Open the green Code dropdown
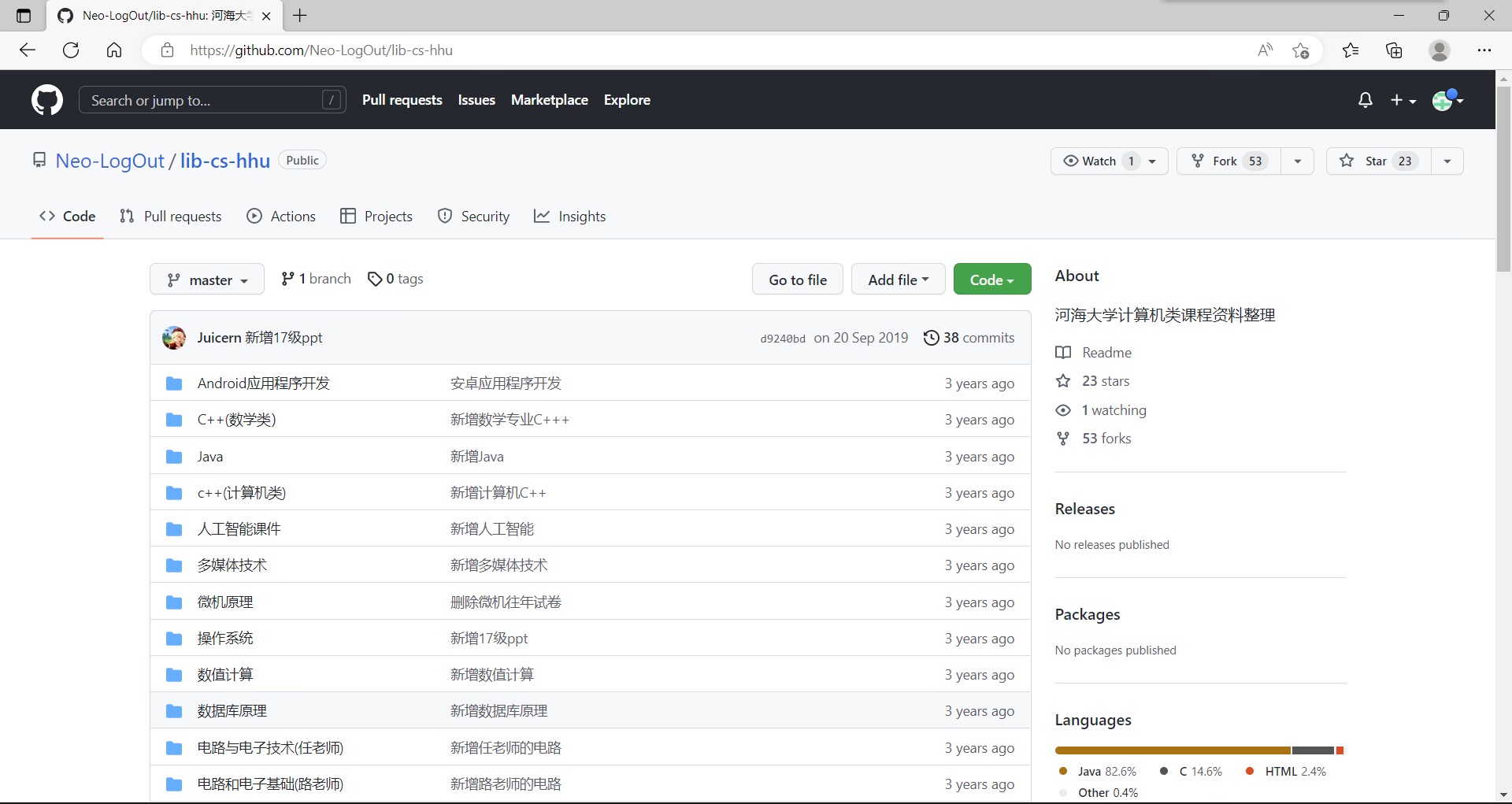Image resolution: width=1512 pixels, height=804 pixels. (991, 280)
